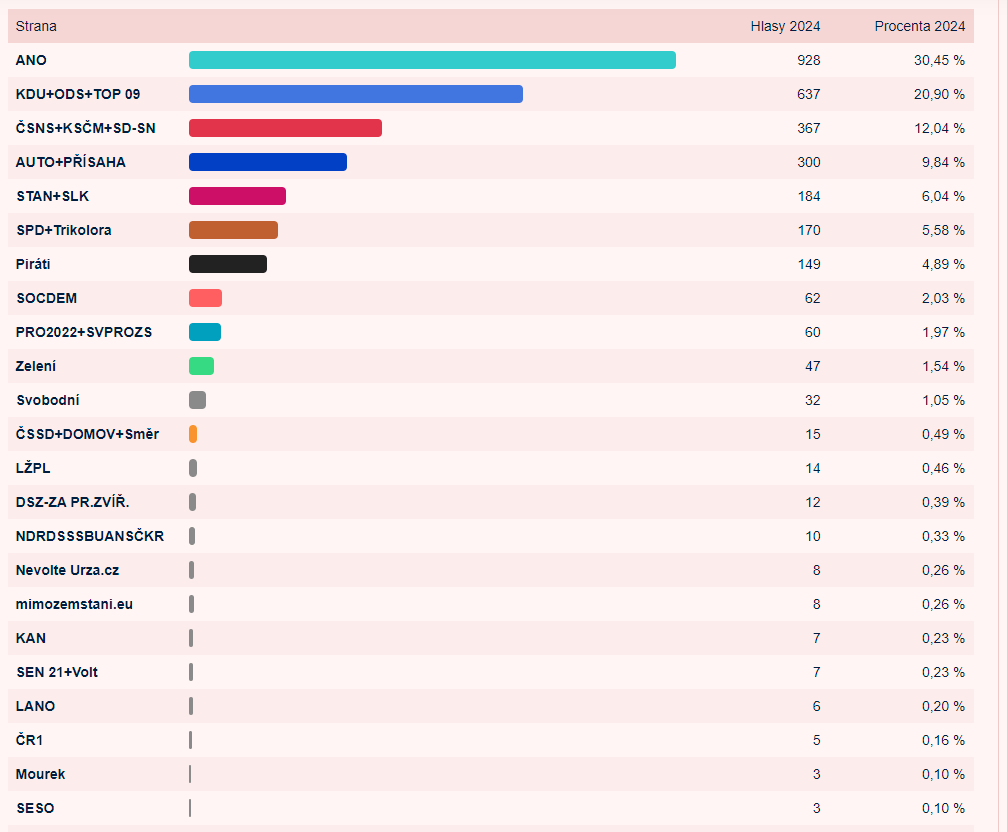The height and width of the screenshot is (832, 1007).
Task: Select the KDU+ODS+TOP 09 party name
Action: tap(78, 94)
